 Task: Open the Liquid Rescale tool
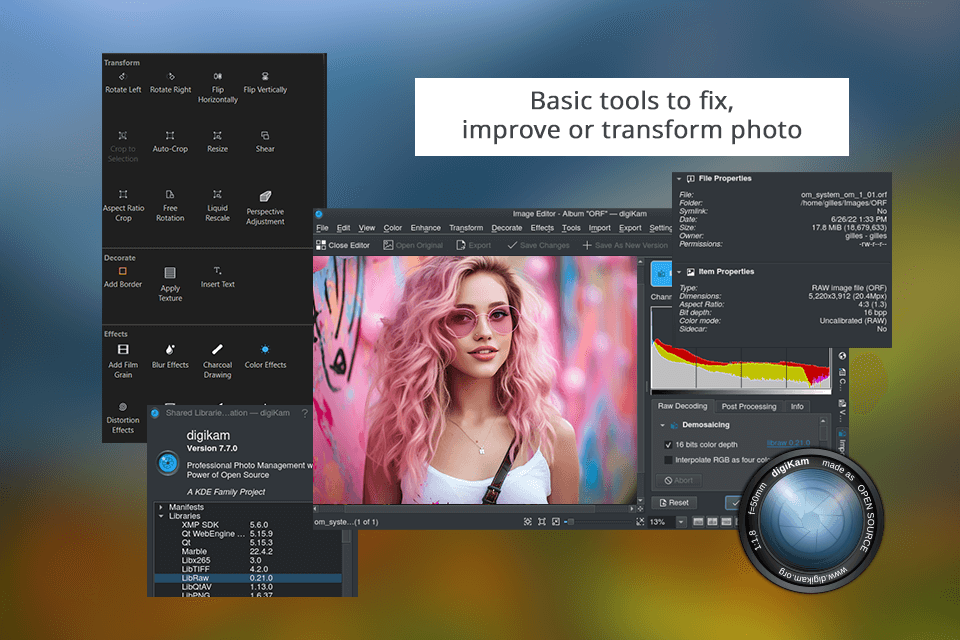tap(217, 206)
